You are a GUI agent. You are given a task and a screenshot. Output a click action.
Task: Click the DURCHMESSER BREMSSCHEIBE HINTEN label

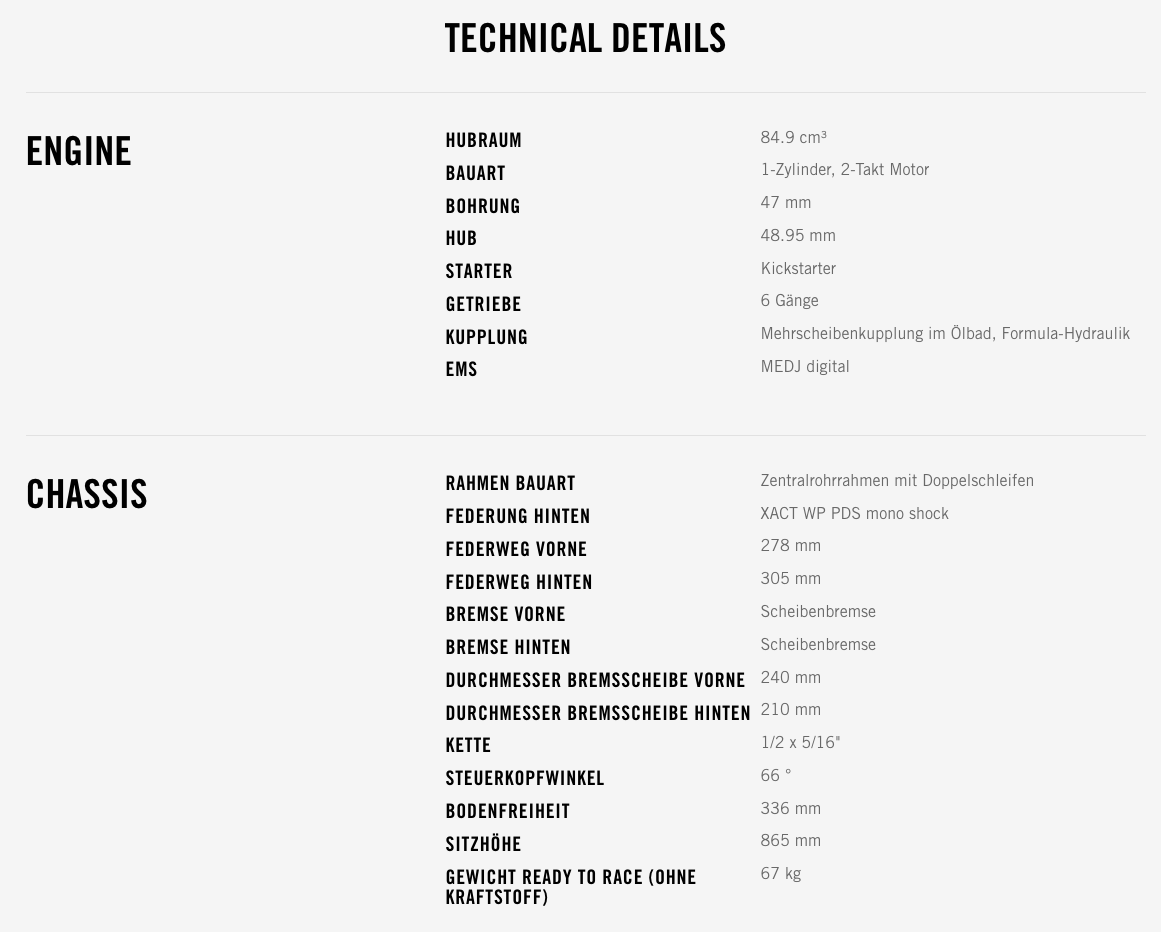coord(598,714)
